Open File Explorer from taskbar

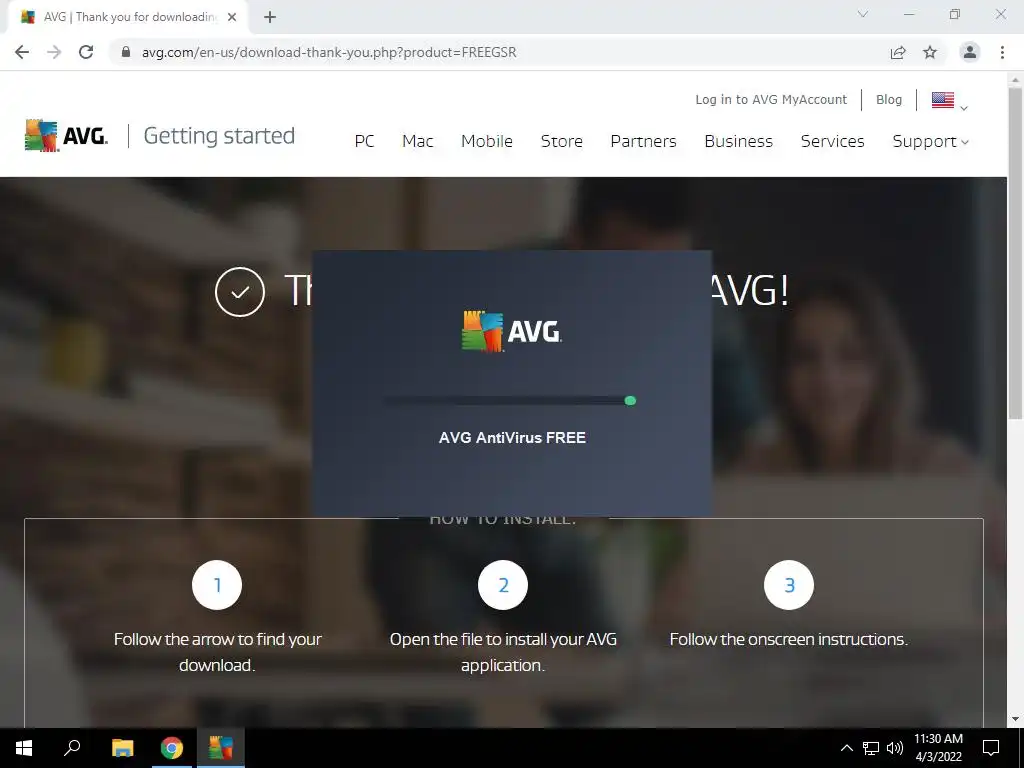coord(122,748)
